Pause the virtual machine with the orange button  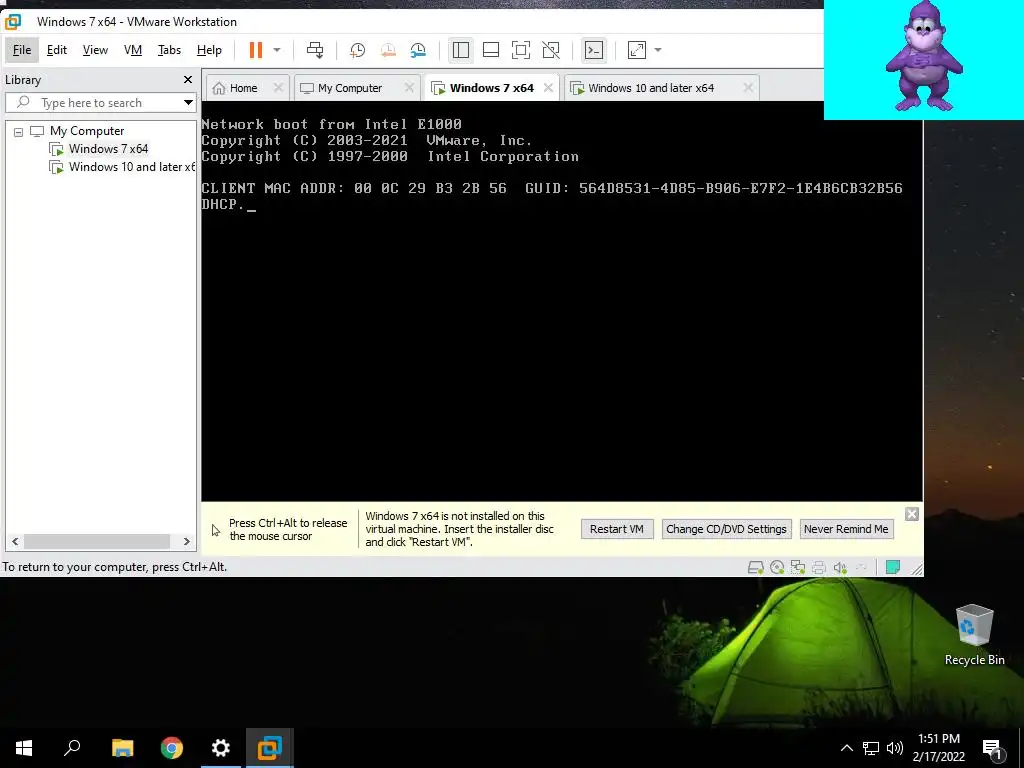[255, 50]
